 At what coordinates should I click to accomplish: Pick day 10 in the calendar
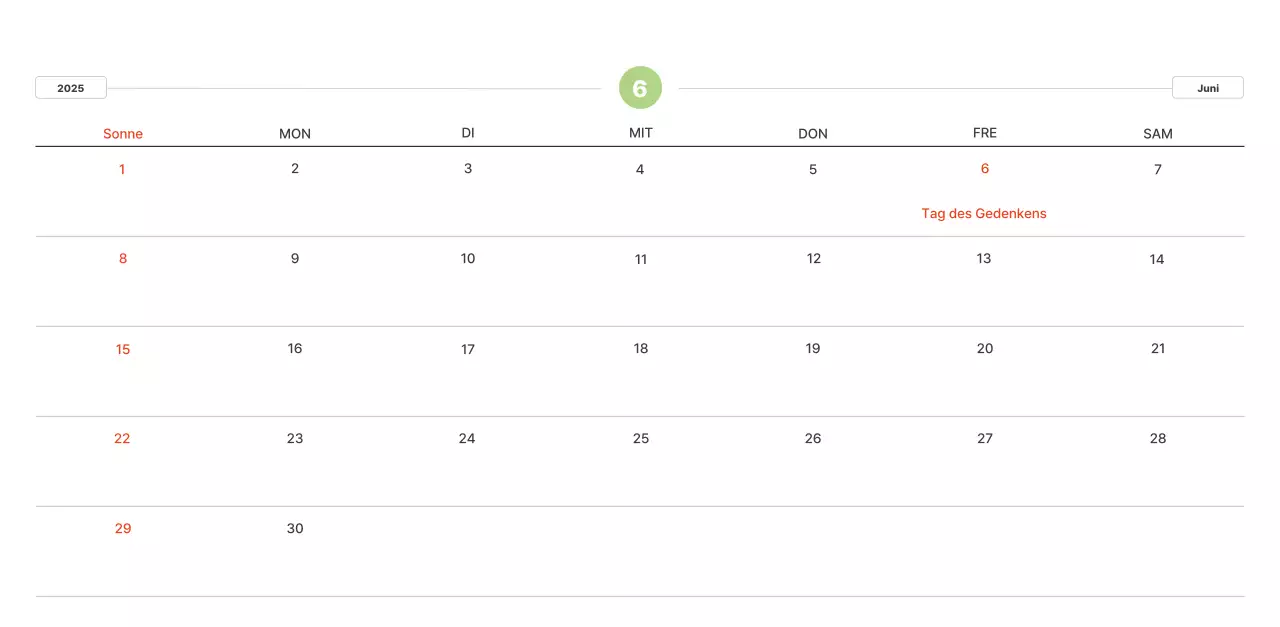tap(468, 259)
